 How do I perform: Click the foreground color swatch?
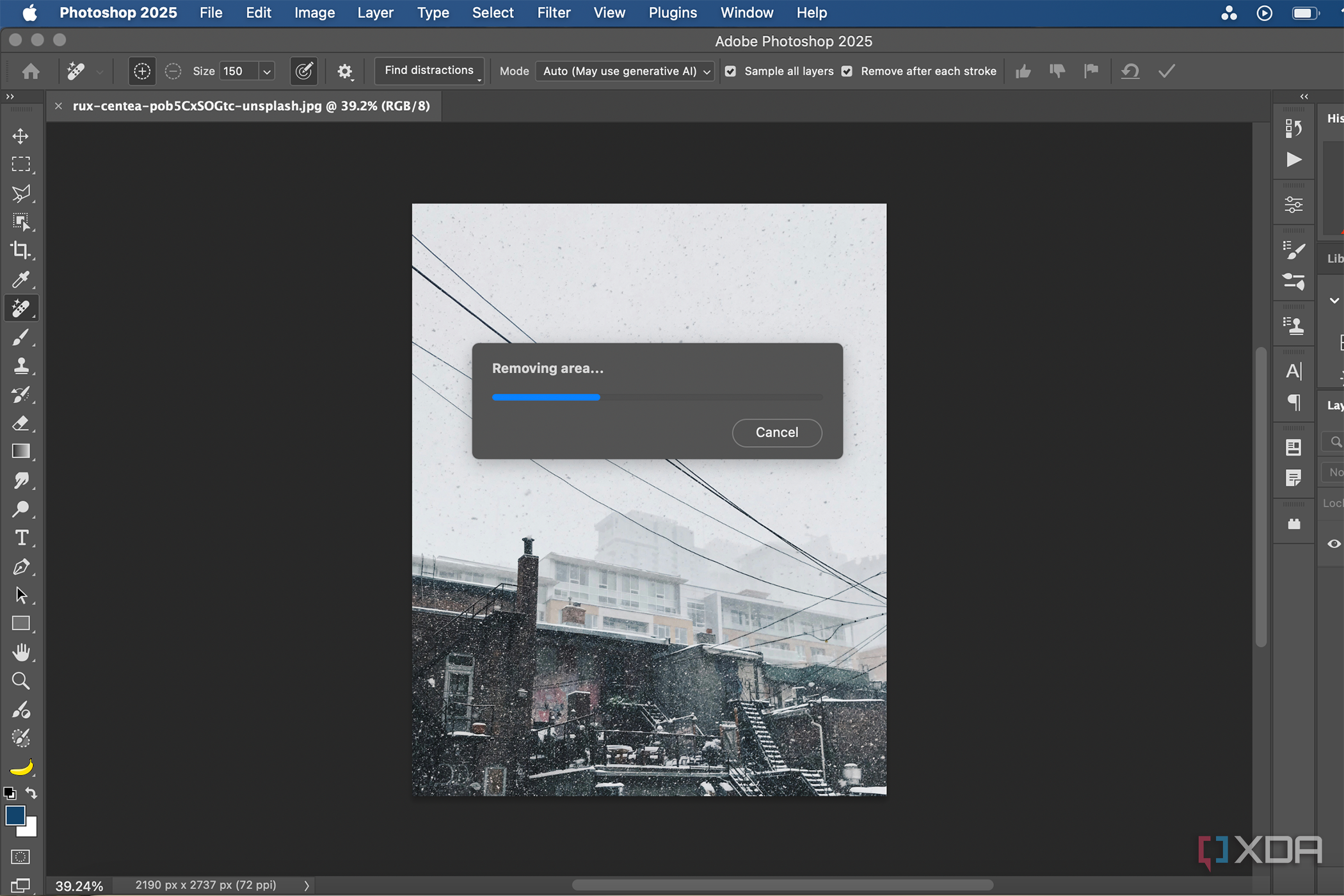(x=15, y=815)
